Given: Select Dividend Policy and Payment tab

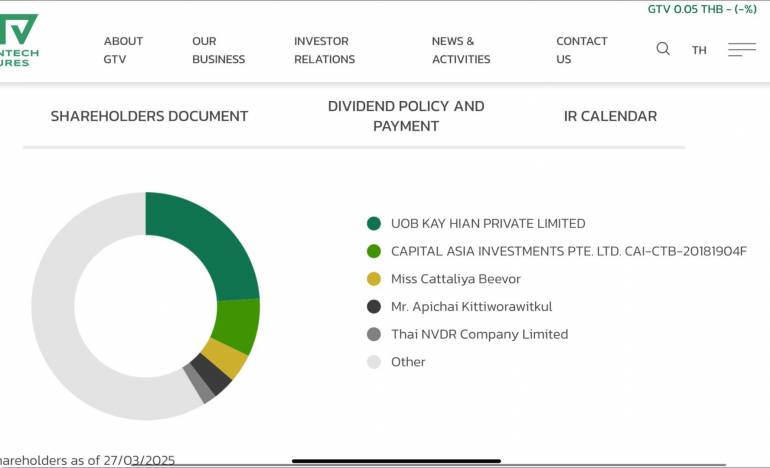Looking at the screenshot, I should point(406,116).
